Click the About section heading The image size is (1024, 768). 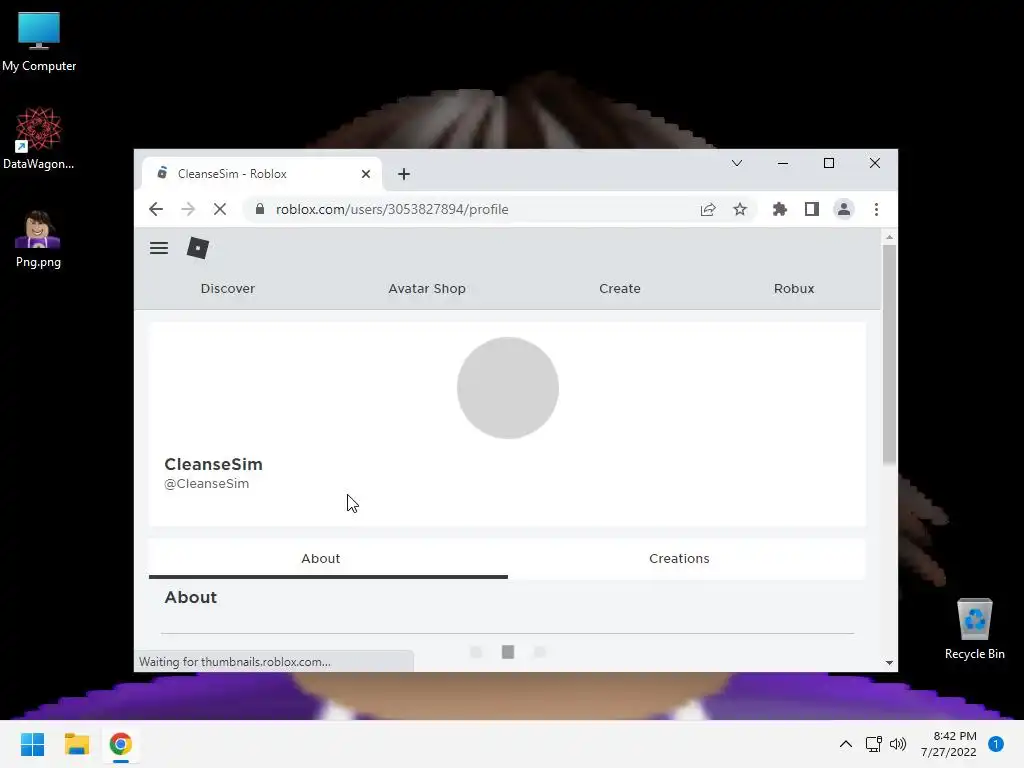191,598
